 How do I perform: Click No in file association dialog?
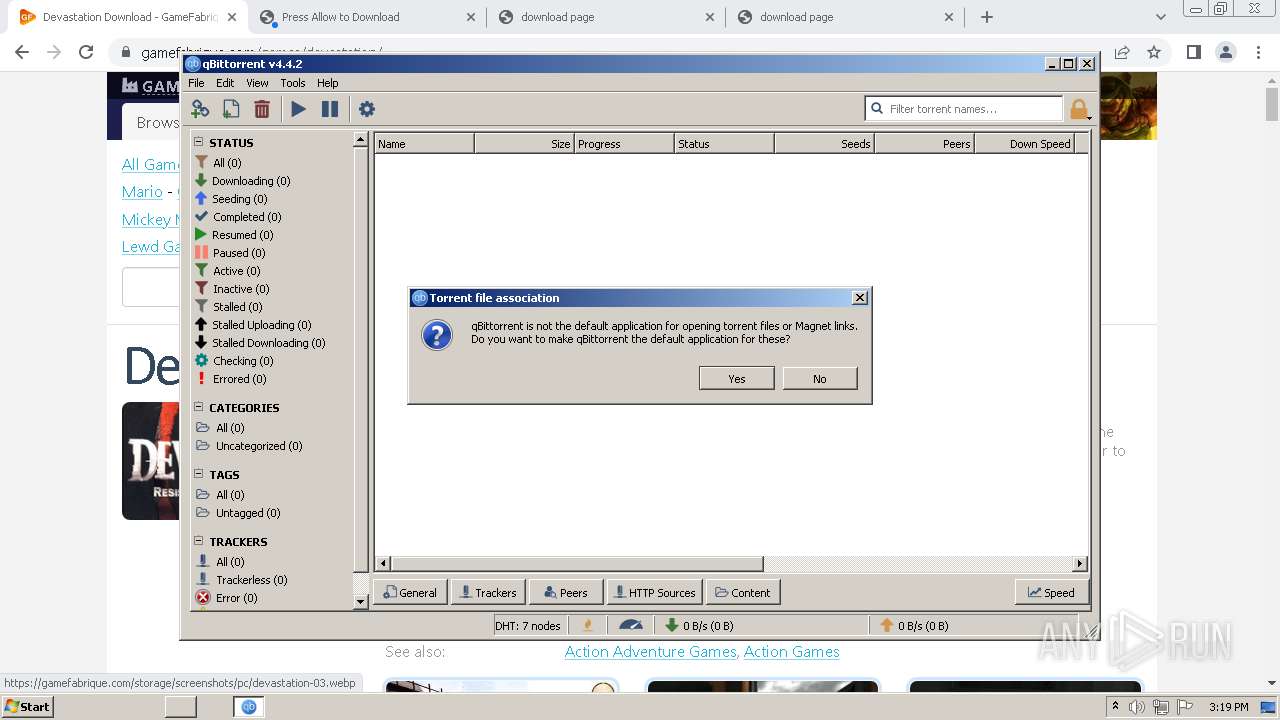(x=820, y=378)
